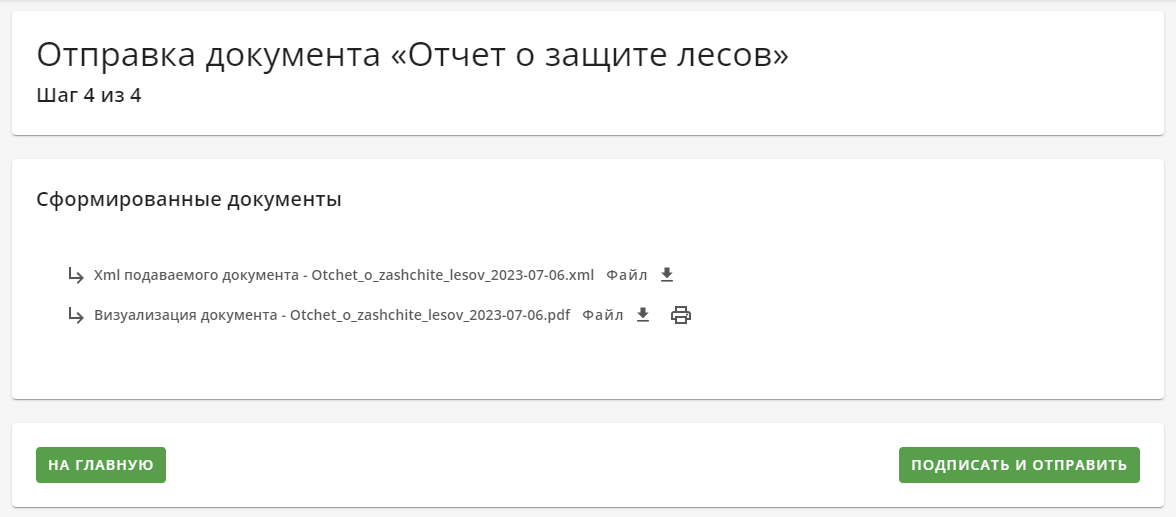Screen dimensions: 1176x517
Task: Click the Файл label in the pdf row
Action: point(602,315)
